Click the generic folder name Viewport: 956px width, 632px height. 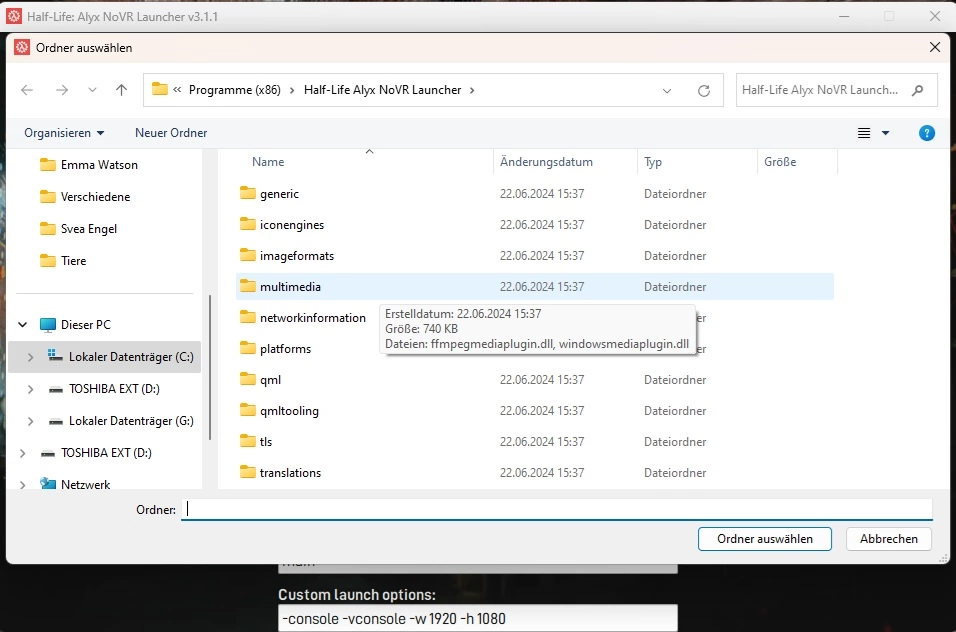pyautogui.click(x=279, y=194)
